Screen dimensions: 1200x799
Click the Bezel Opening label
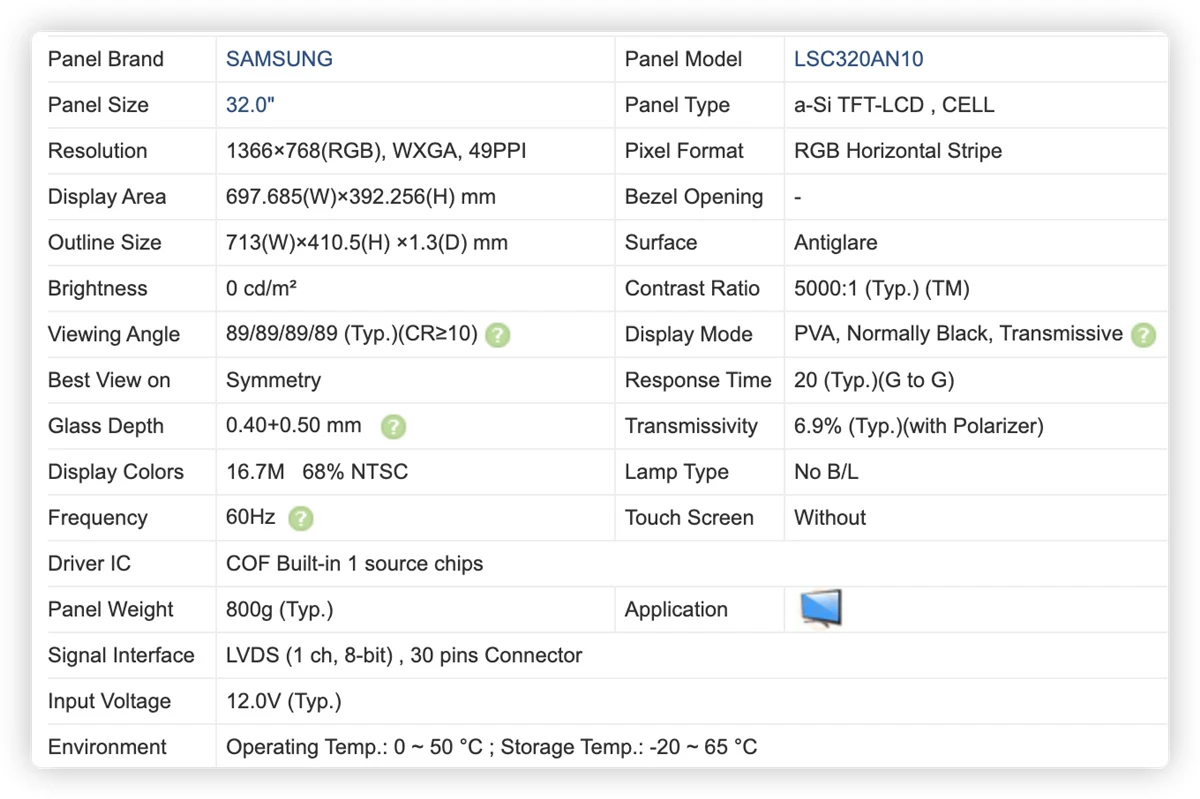click(694, 197)
